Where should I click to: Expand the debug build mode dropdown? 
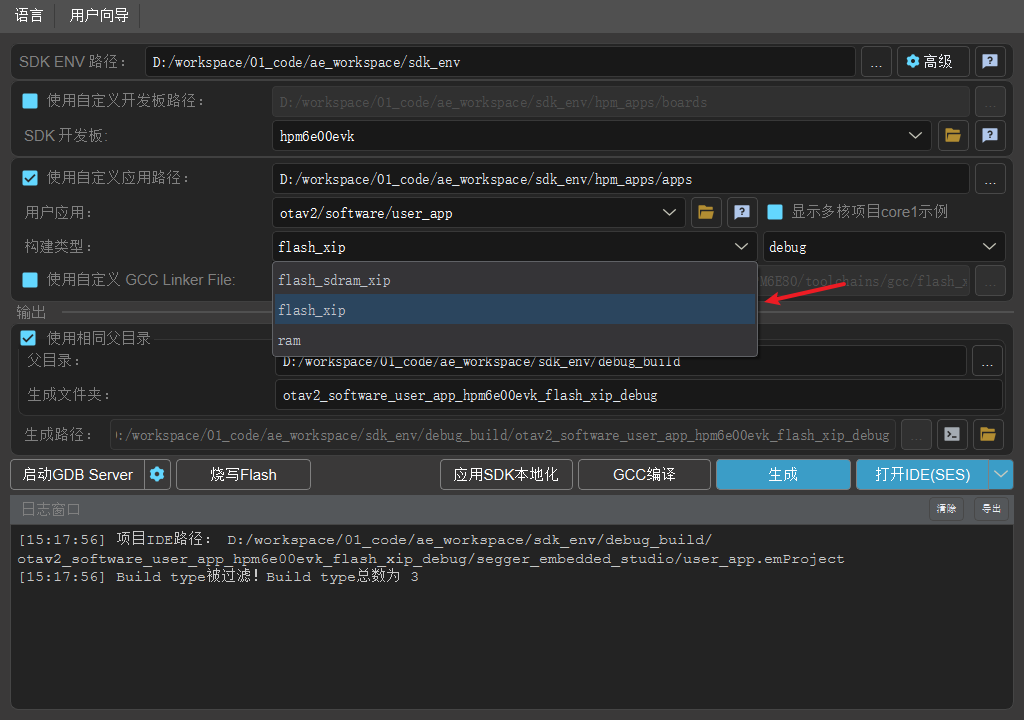click(x=884, y=247)
